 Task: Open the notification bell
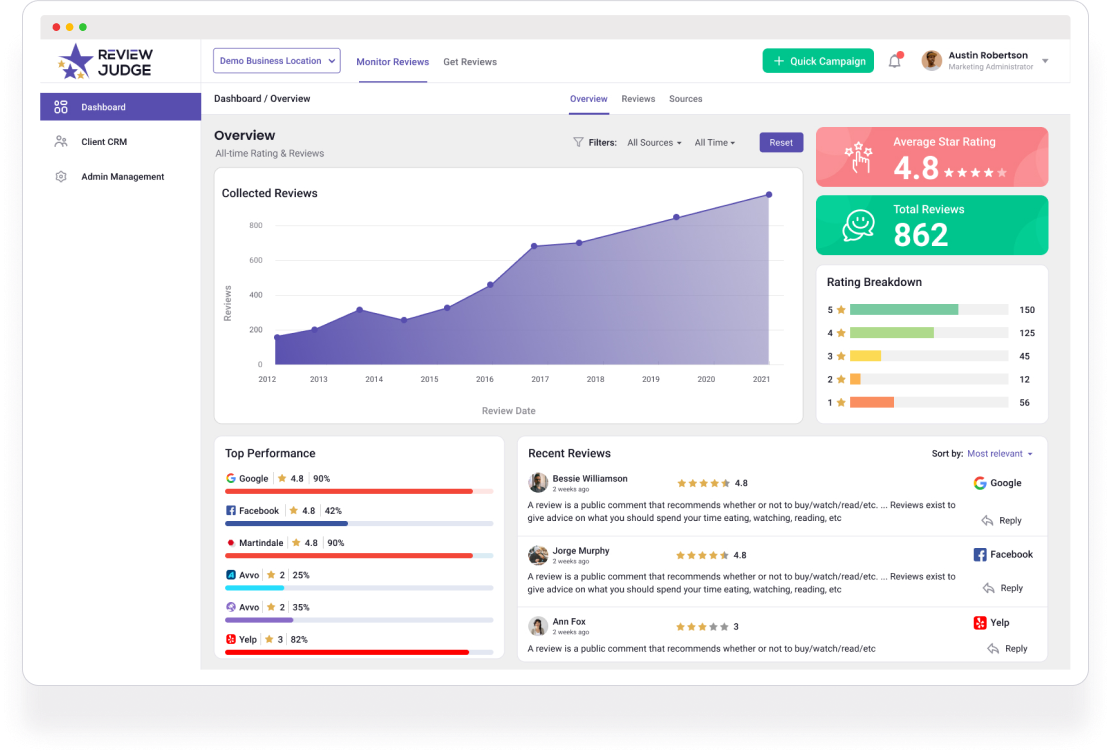896,61
